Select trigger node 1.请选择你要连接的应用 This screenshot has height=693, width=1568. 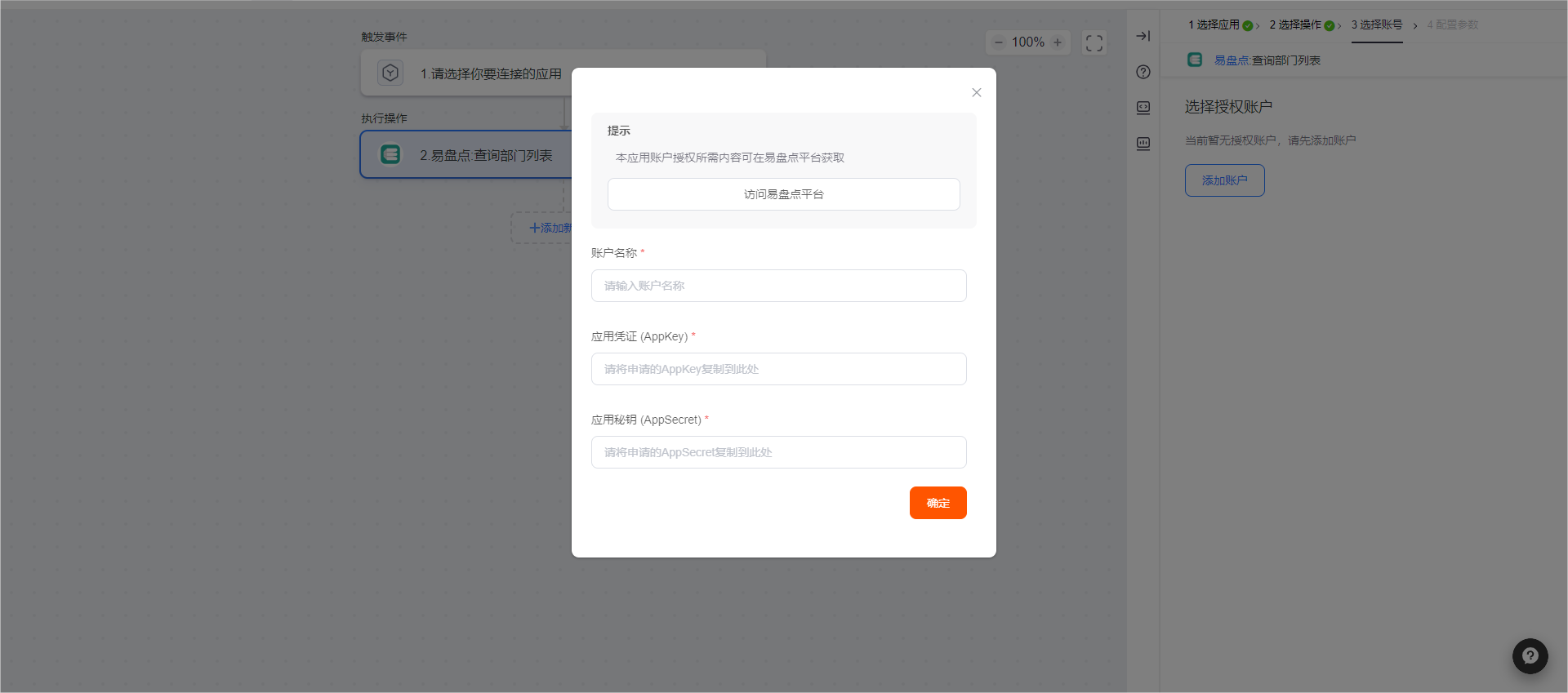coord(563,73)
